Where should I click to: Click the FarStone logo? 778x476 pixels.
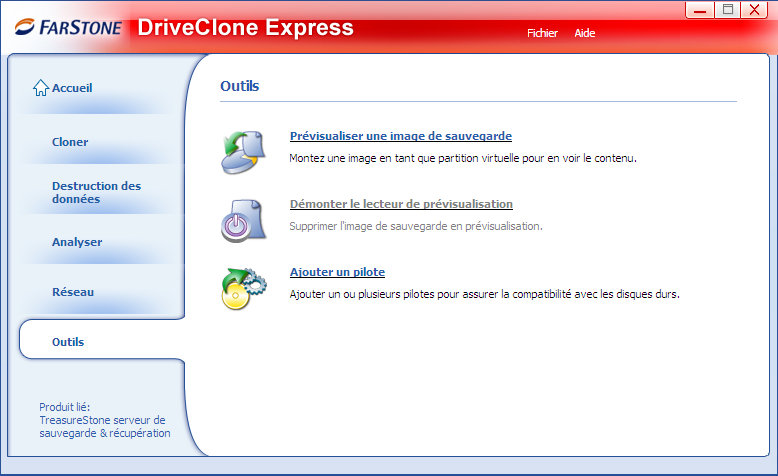click(x=68, y=27)
